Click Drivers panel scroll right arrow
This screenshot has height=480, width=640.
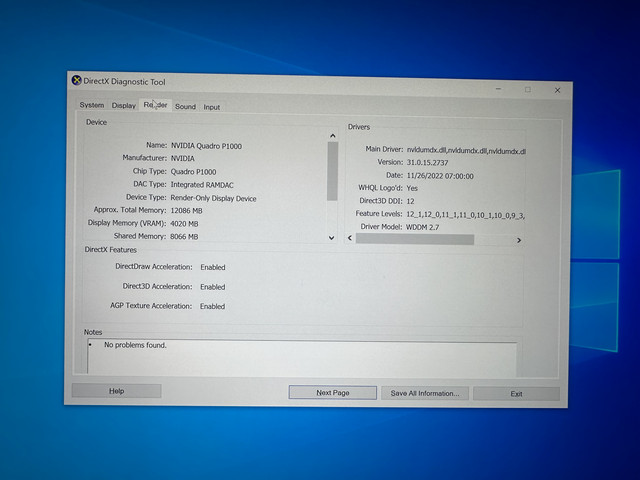click(519, 240)
